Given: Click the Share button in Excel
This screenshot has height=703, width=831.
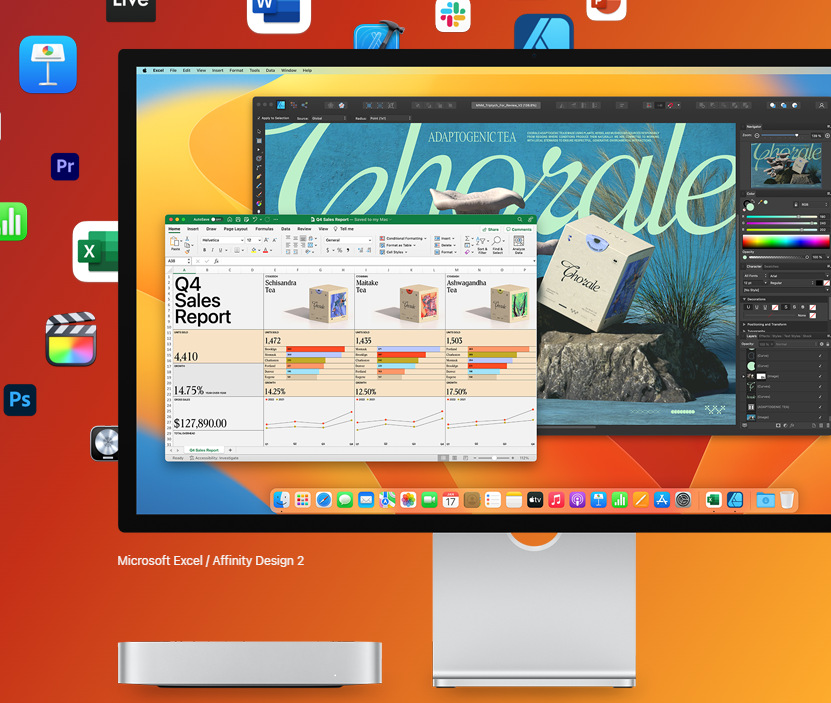Looking at the screenshot, I should [x=491, y=229].
